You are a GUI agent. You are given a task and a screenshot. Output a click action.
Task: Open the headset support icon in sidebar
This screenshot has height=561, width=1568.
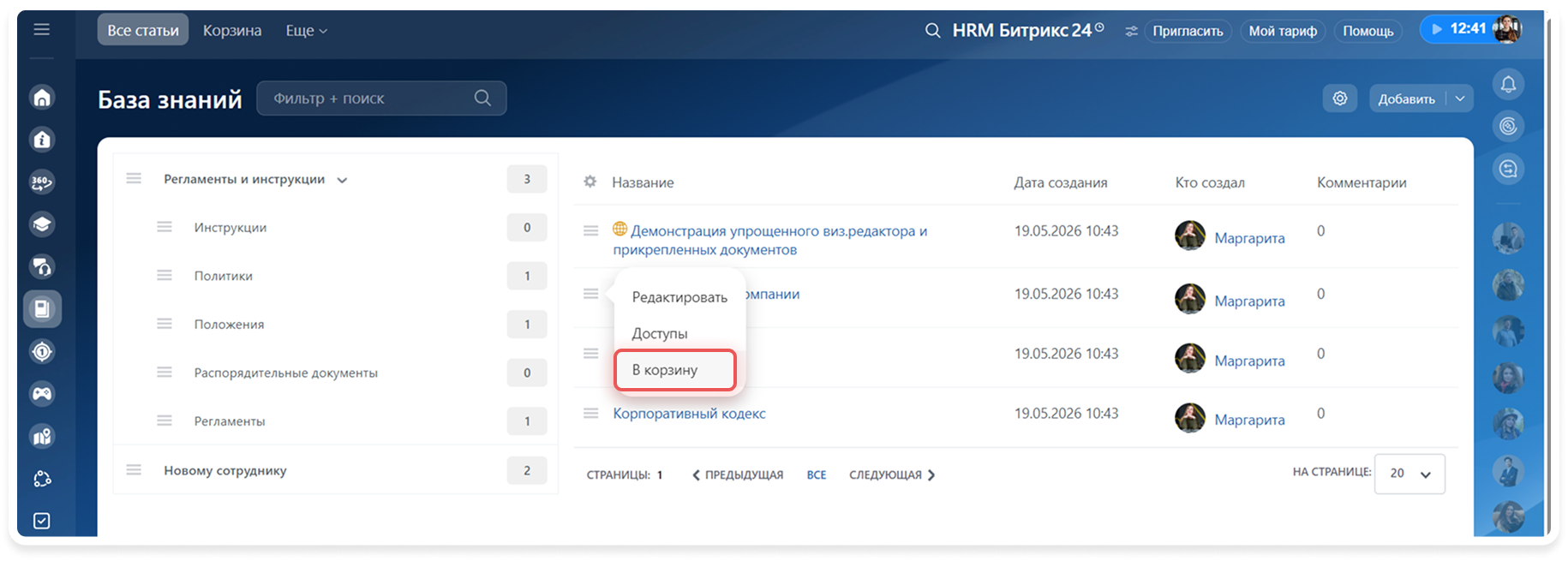tap(42, 266)
